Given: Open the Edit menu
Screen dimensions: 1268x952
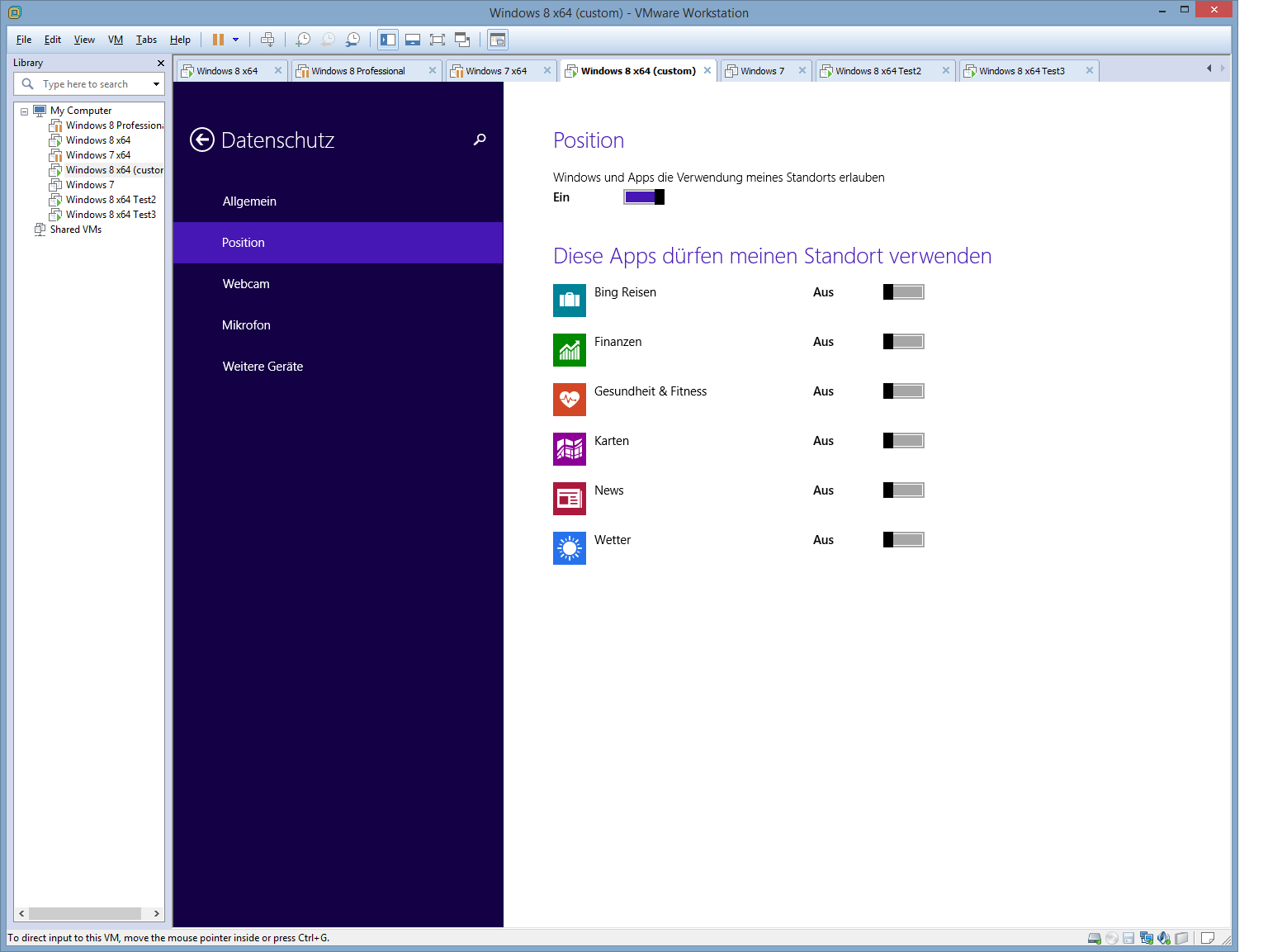Looking at the screenshot, I should [53, 40].
